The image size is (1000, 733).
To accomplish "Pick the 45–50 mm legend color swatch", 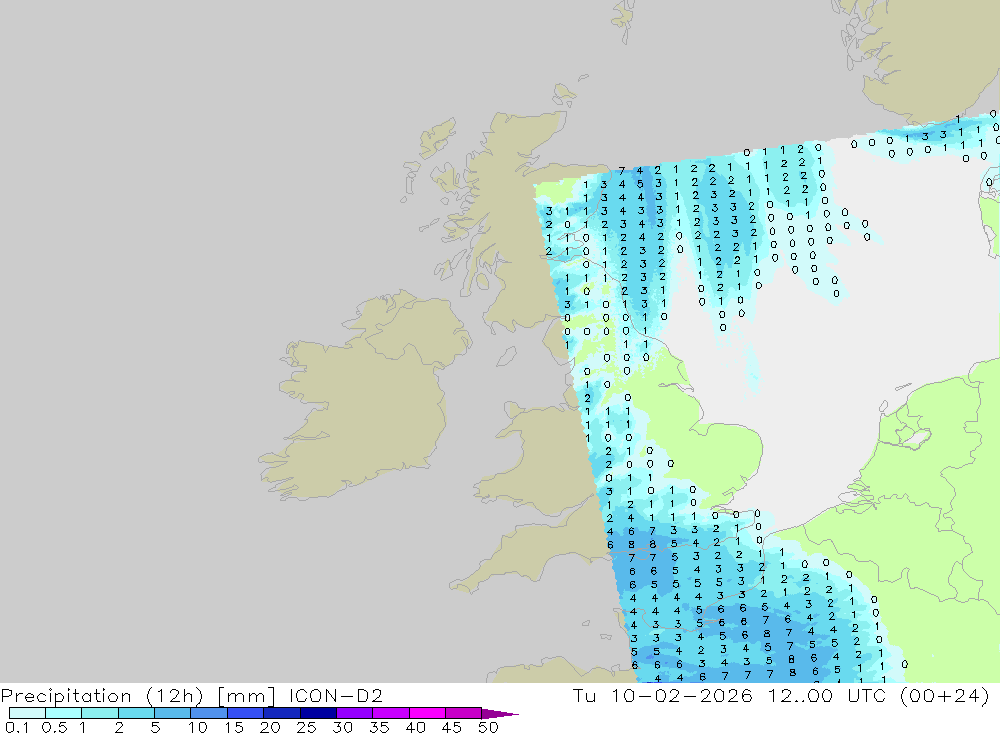I will pos(464,713).
